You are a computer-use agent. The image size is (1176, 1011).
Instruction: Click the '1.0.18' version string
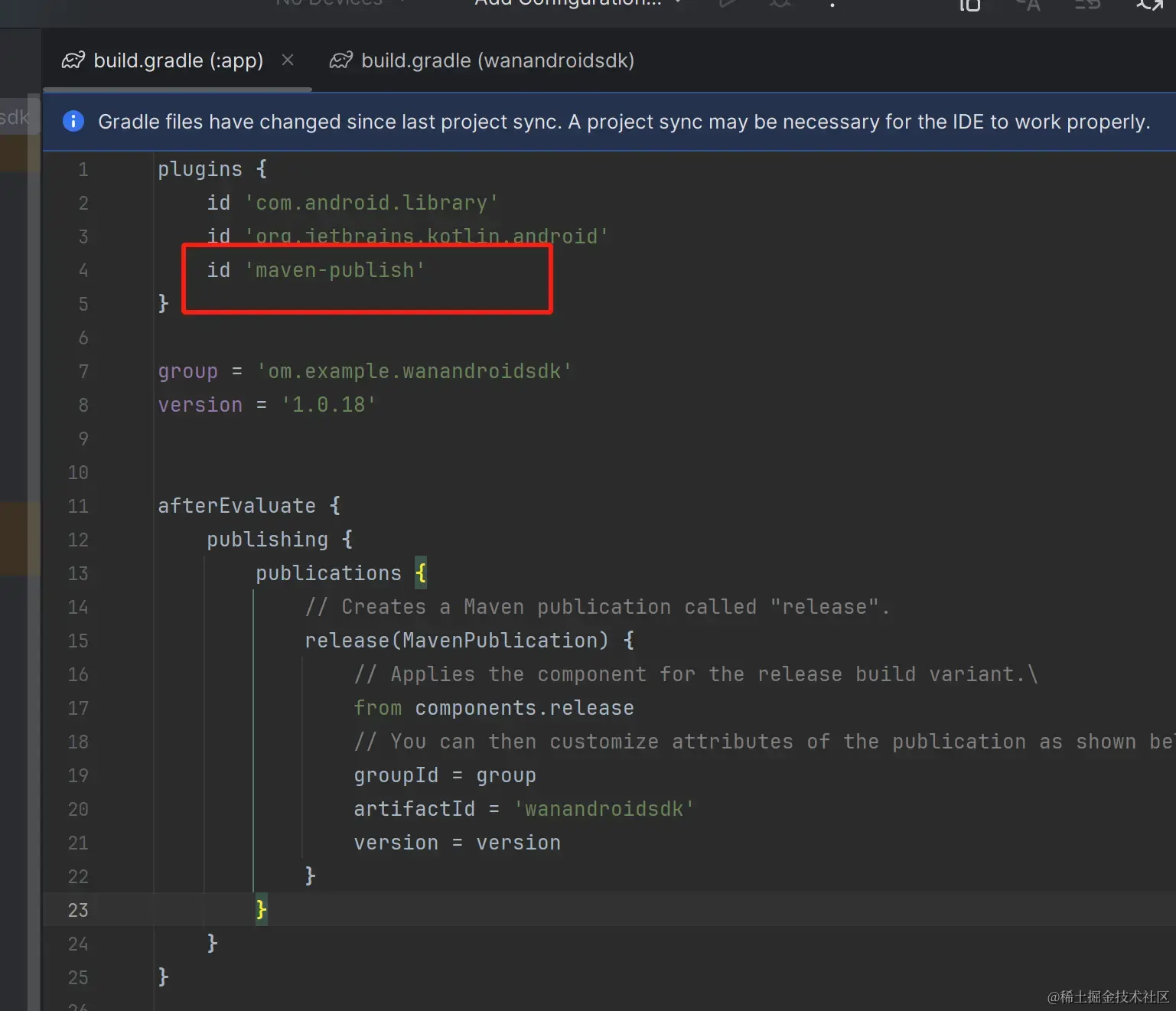(329, 405)
